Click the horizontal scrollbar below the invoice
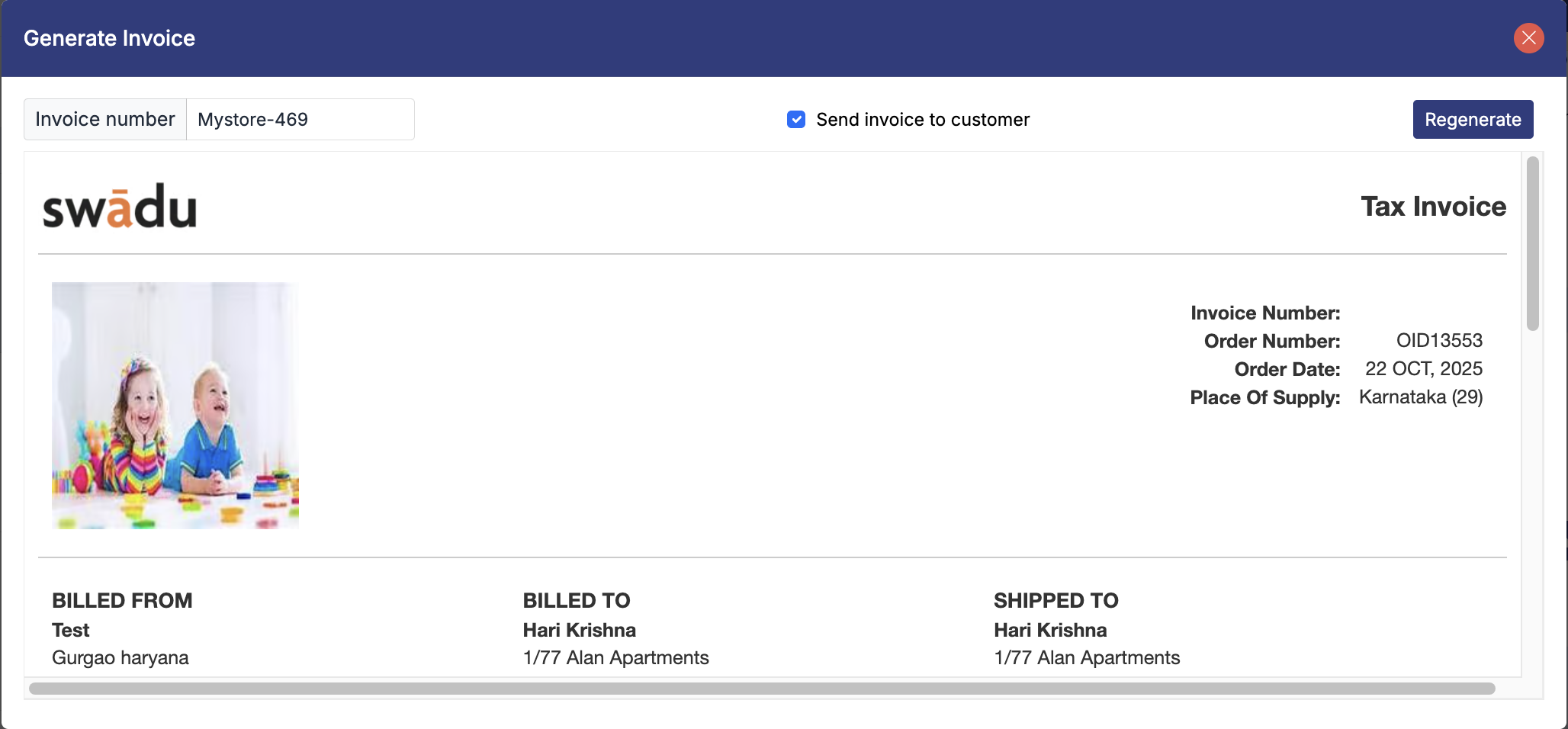The image size is (1568, 729). 761,689
